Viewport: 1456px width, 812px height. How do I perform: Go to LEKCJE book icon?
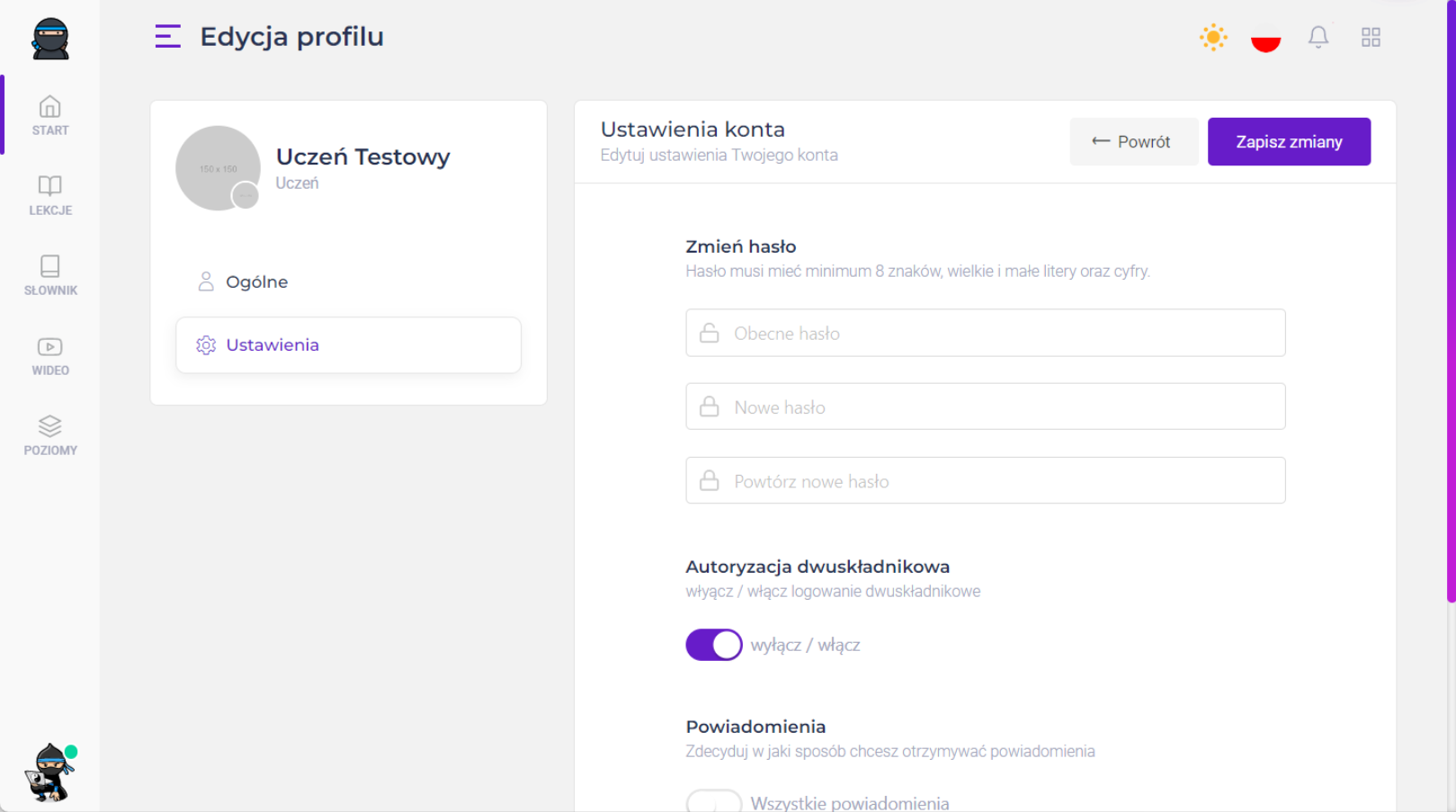pos(50,195)
